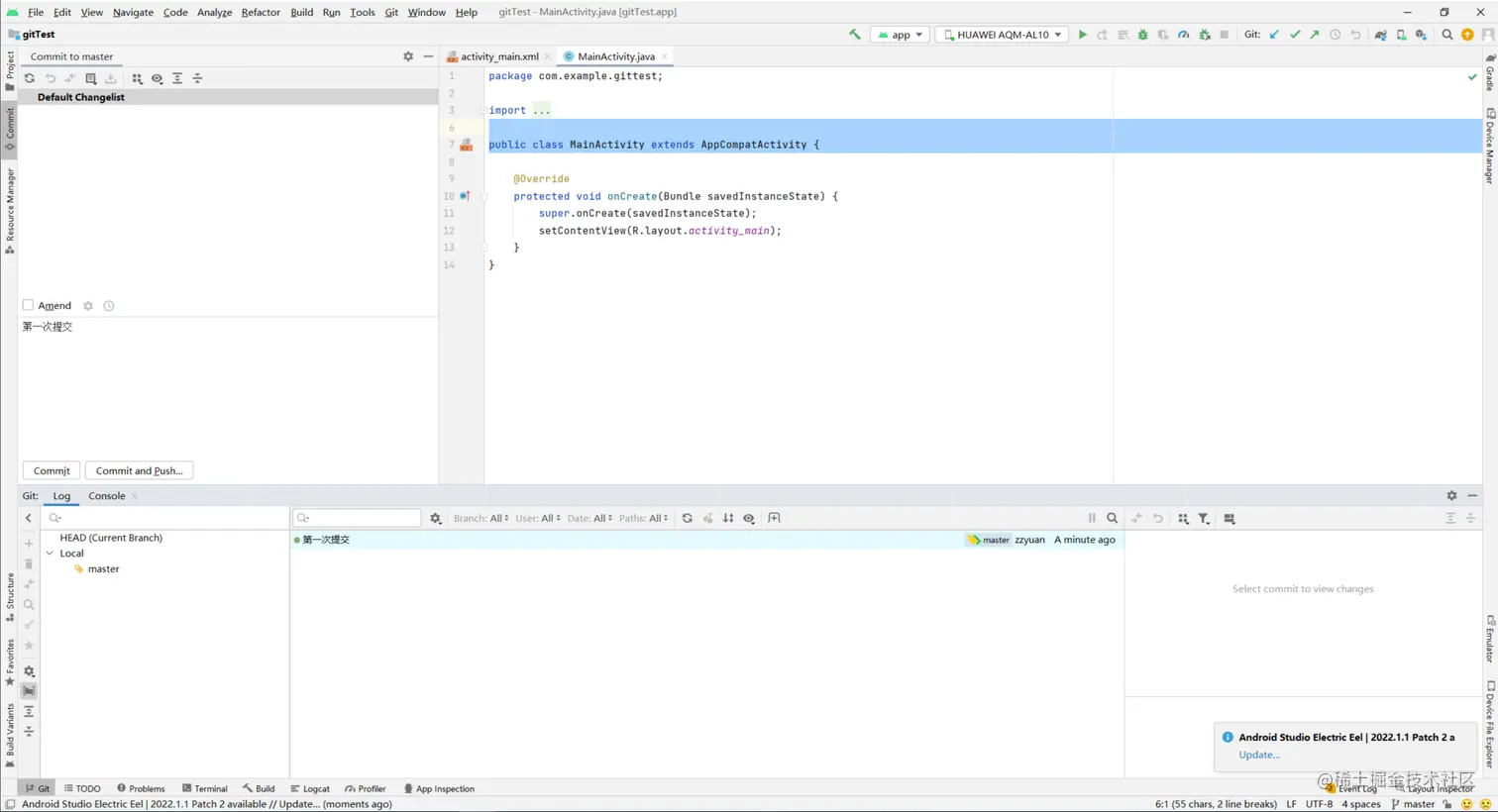The width and height of the screenshot is (1498, 812).
Task: Click the Git Commit checkmark icon
Action: (1294, 35)
